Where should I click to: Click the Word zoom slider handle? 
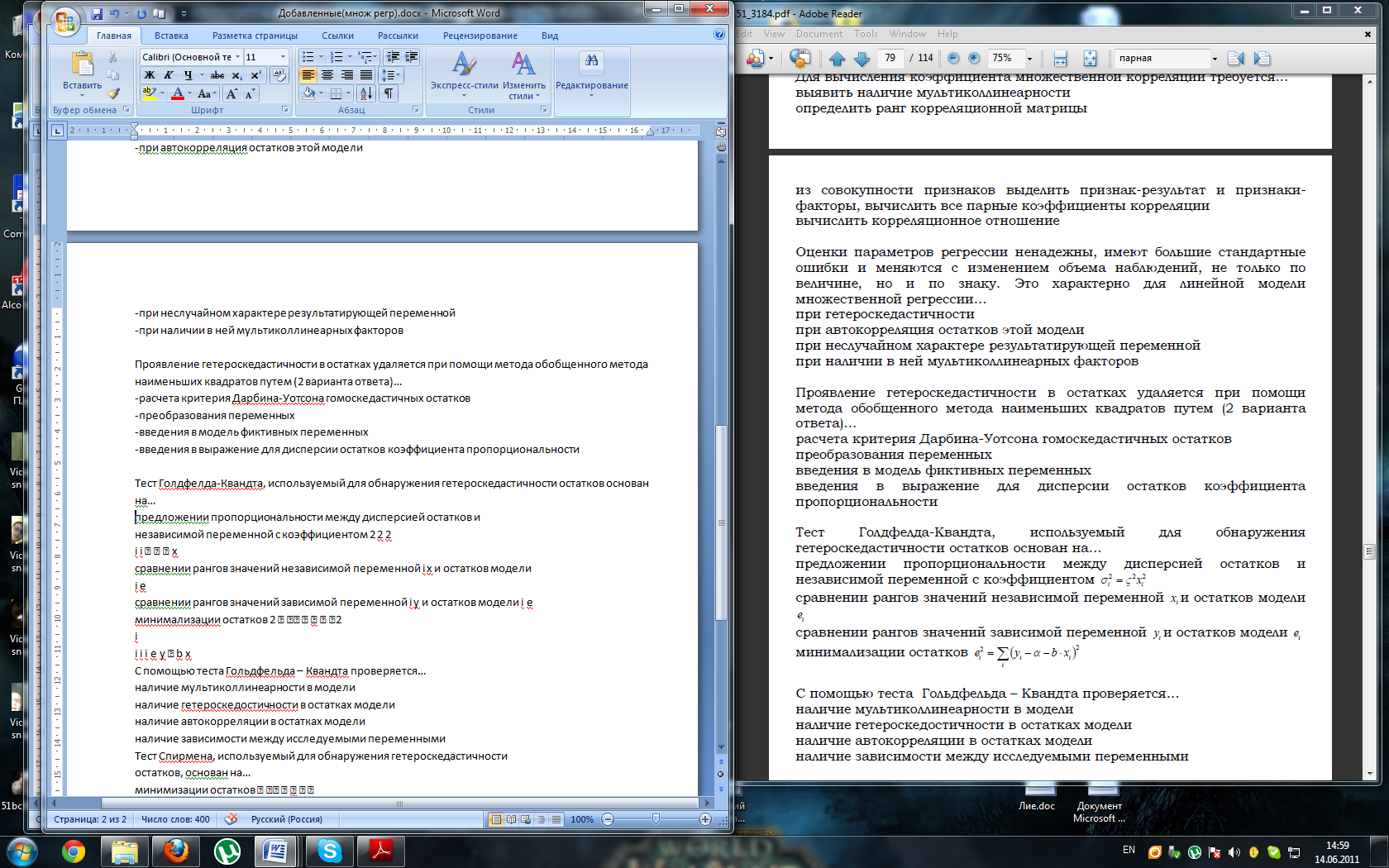pos(656,819)
